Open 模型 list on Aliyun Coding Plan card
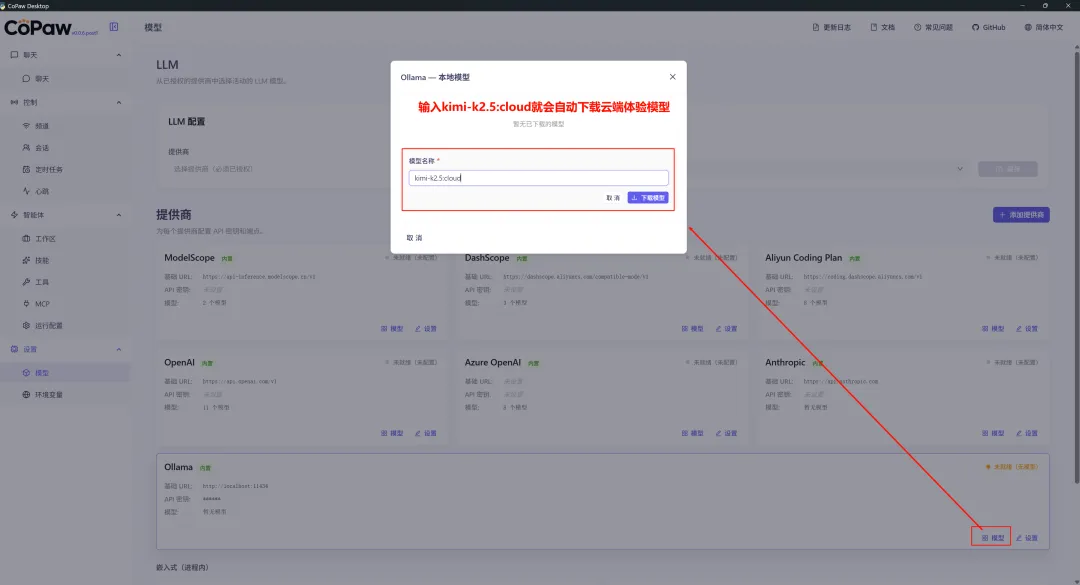Screen dimensions: 1080x585 tap(993, 329)
